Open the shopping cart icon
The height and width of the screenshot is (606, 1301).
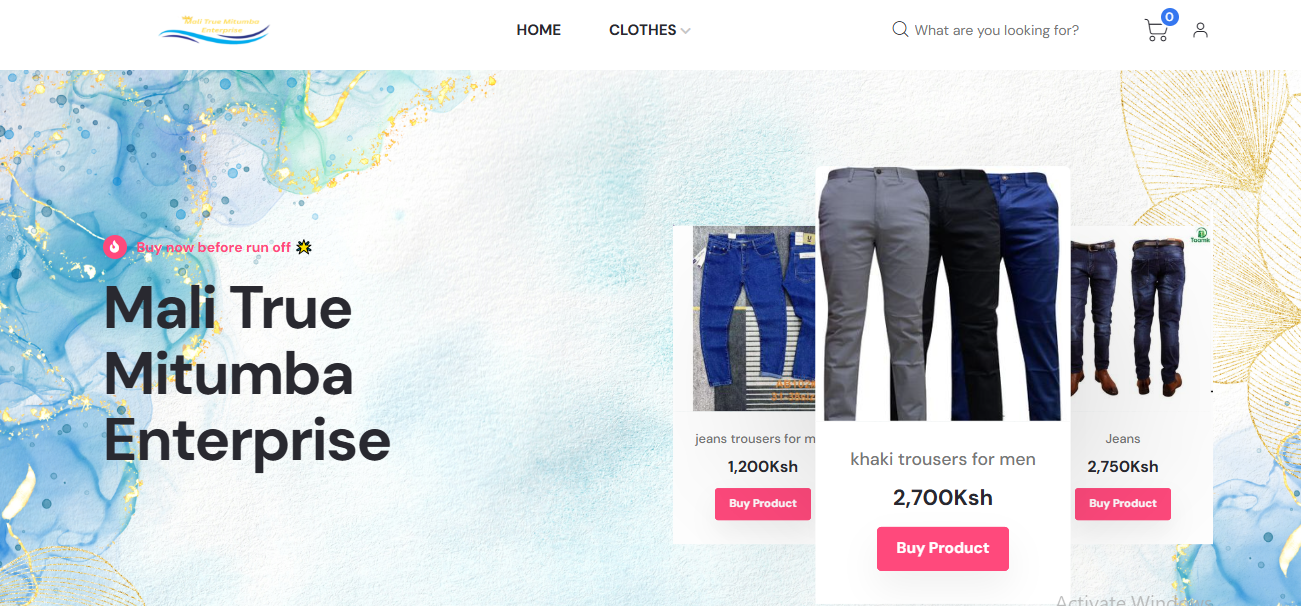tap(1155, 31)
